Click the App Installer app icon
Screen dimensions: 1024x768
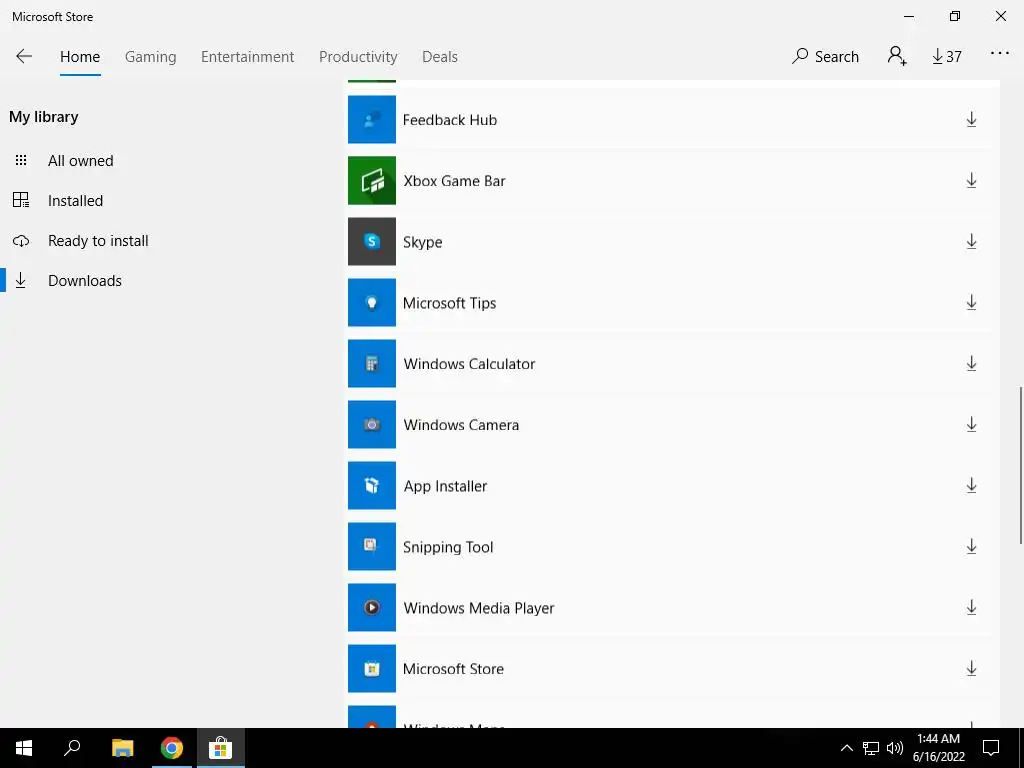pos(372,485)
